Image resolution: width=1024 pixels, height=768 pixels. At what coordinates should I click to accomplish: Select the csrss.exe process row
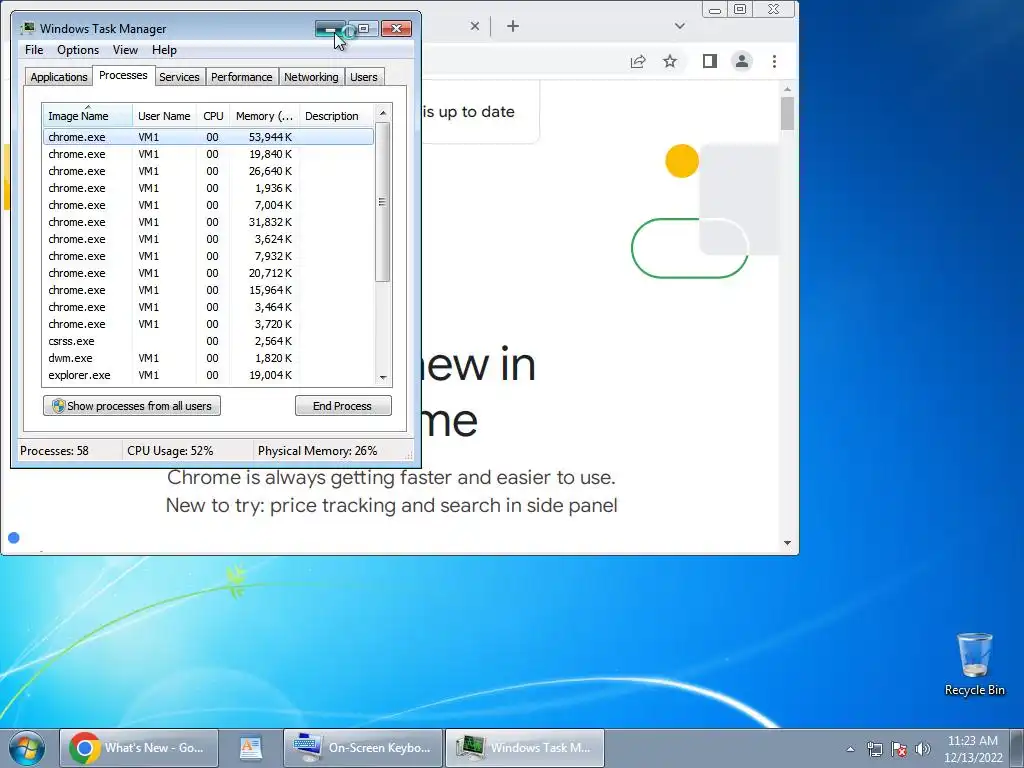(208, 341)
